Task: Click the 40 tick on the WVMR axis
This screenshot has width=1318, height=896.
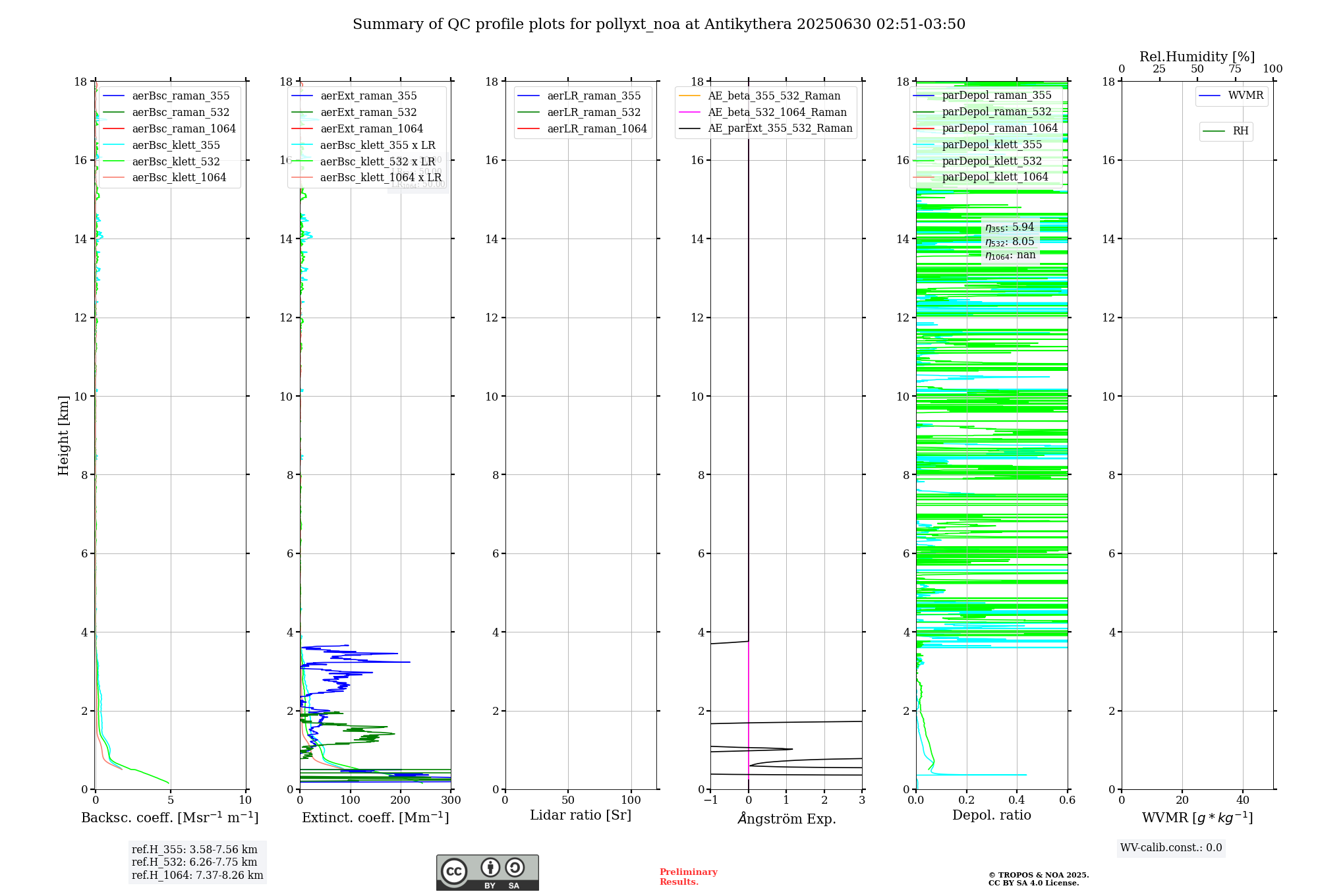Action: click(x=1243, y=800)
